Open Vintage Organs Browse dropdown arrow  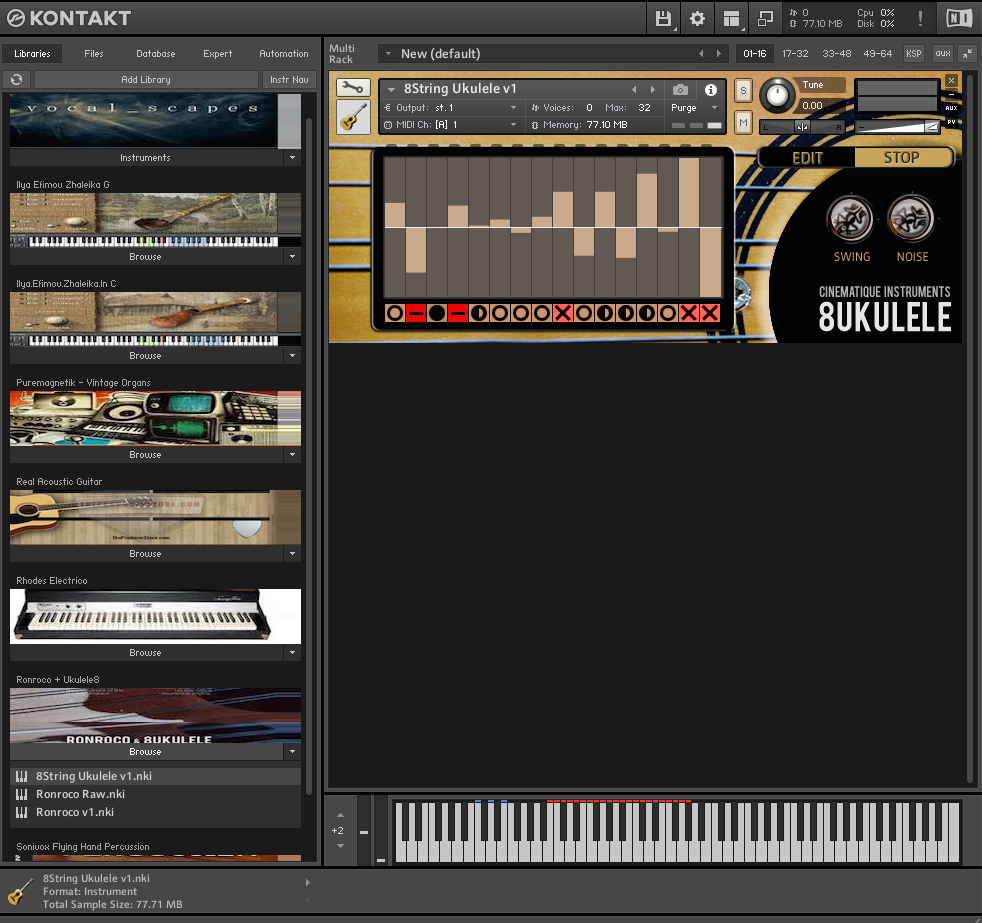tap(292, 455)
